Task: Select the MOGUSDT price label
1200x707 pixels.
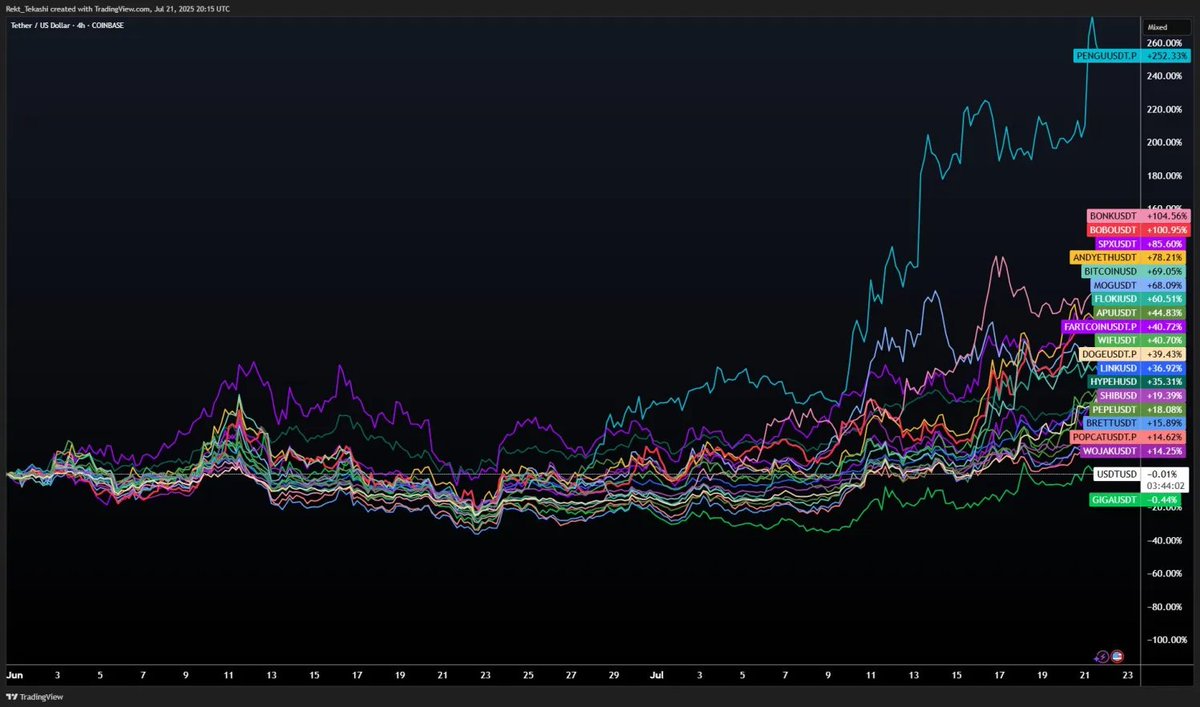Action: point(1117,286)
